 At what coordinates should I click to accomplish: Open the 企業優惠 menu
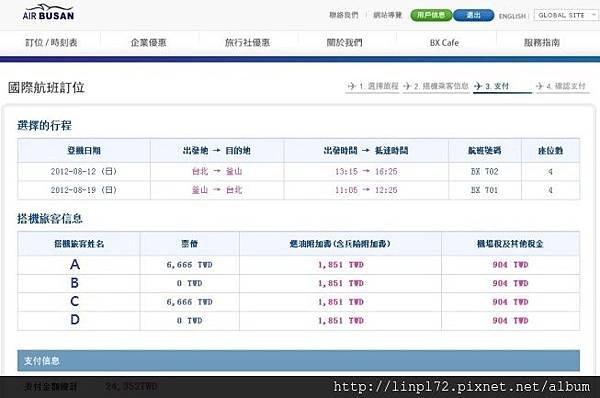[148, 42]
